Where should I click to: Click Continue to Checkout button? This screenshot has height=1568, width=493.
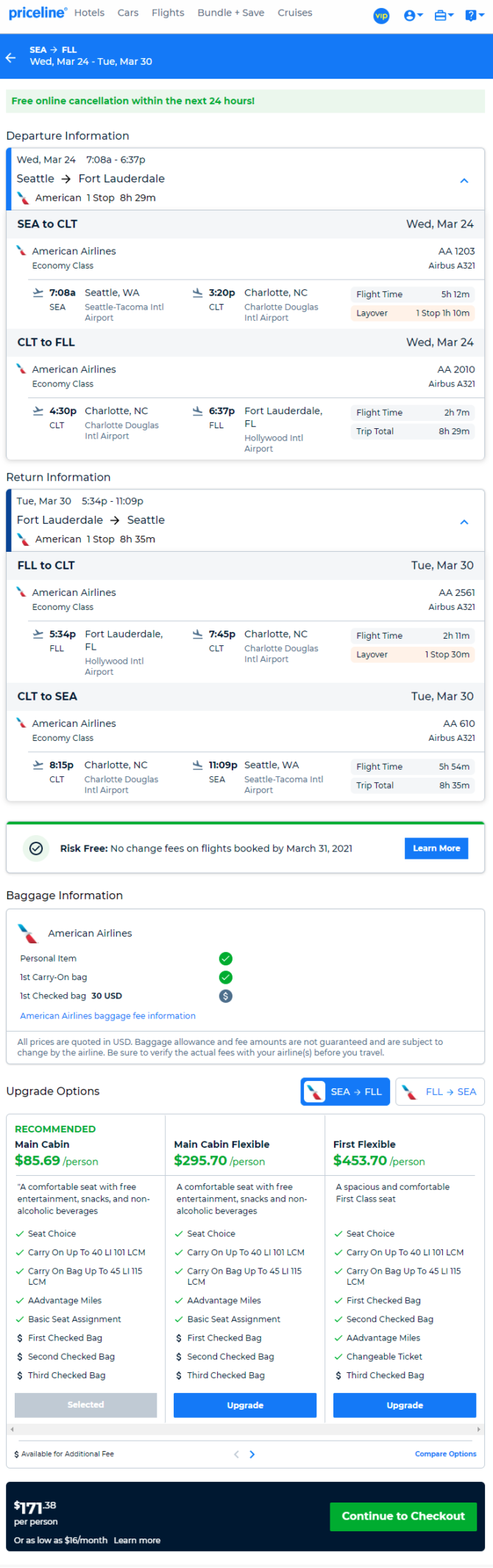(403, 1516)
